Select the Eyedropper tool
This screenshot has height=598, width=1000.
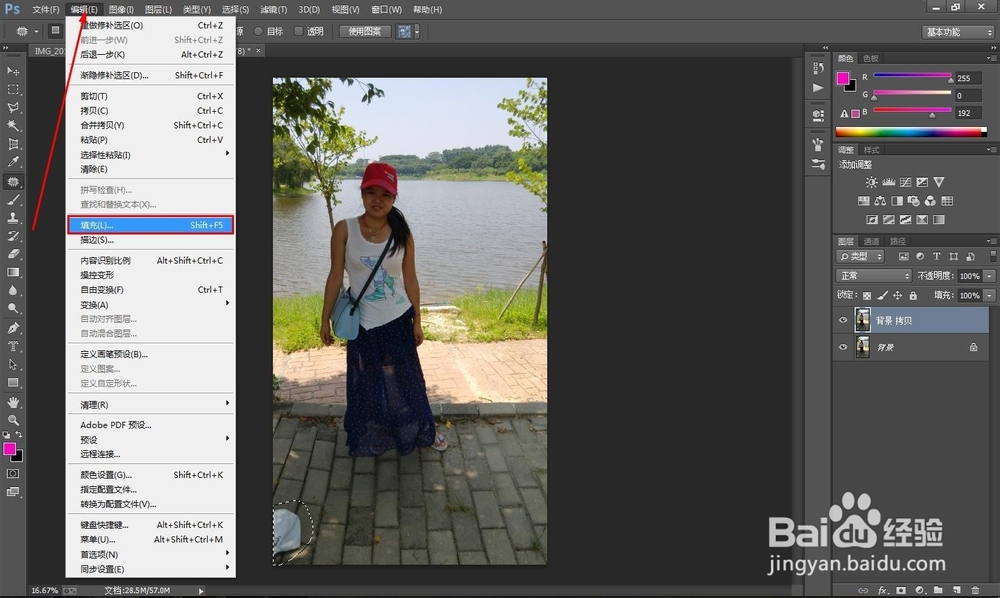(x=13, y=162)
